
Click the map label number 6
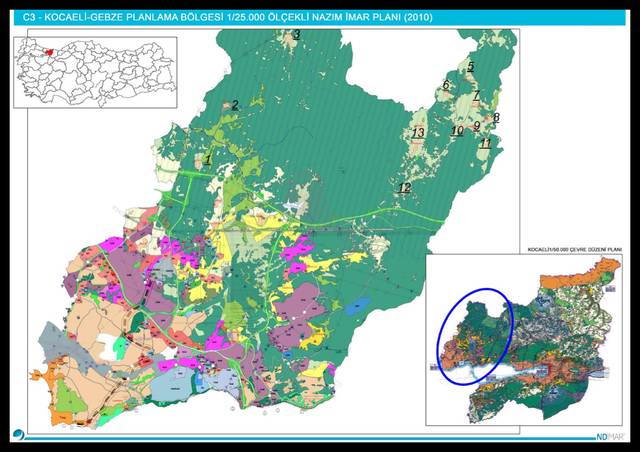446,85
